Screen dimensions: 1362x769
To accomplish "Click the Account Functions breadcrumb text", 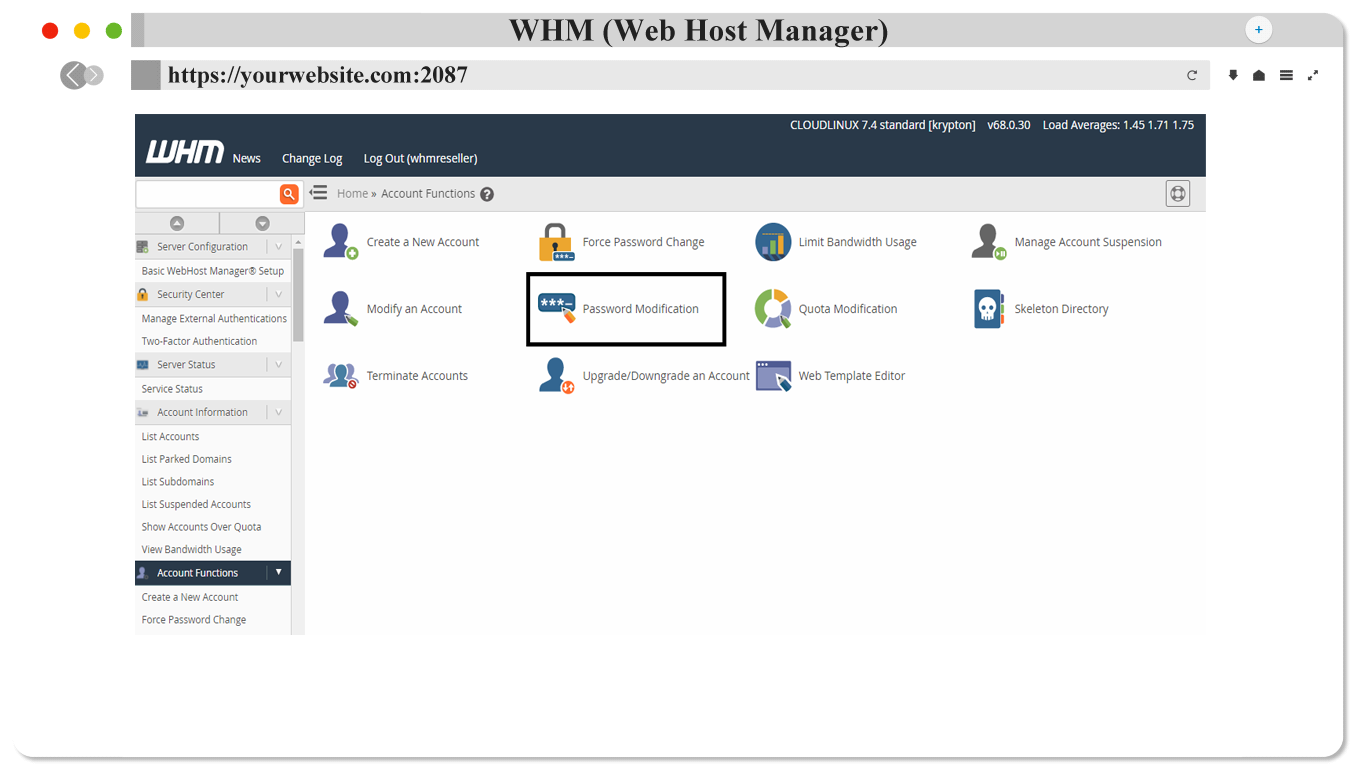I will 428,194.
